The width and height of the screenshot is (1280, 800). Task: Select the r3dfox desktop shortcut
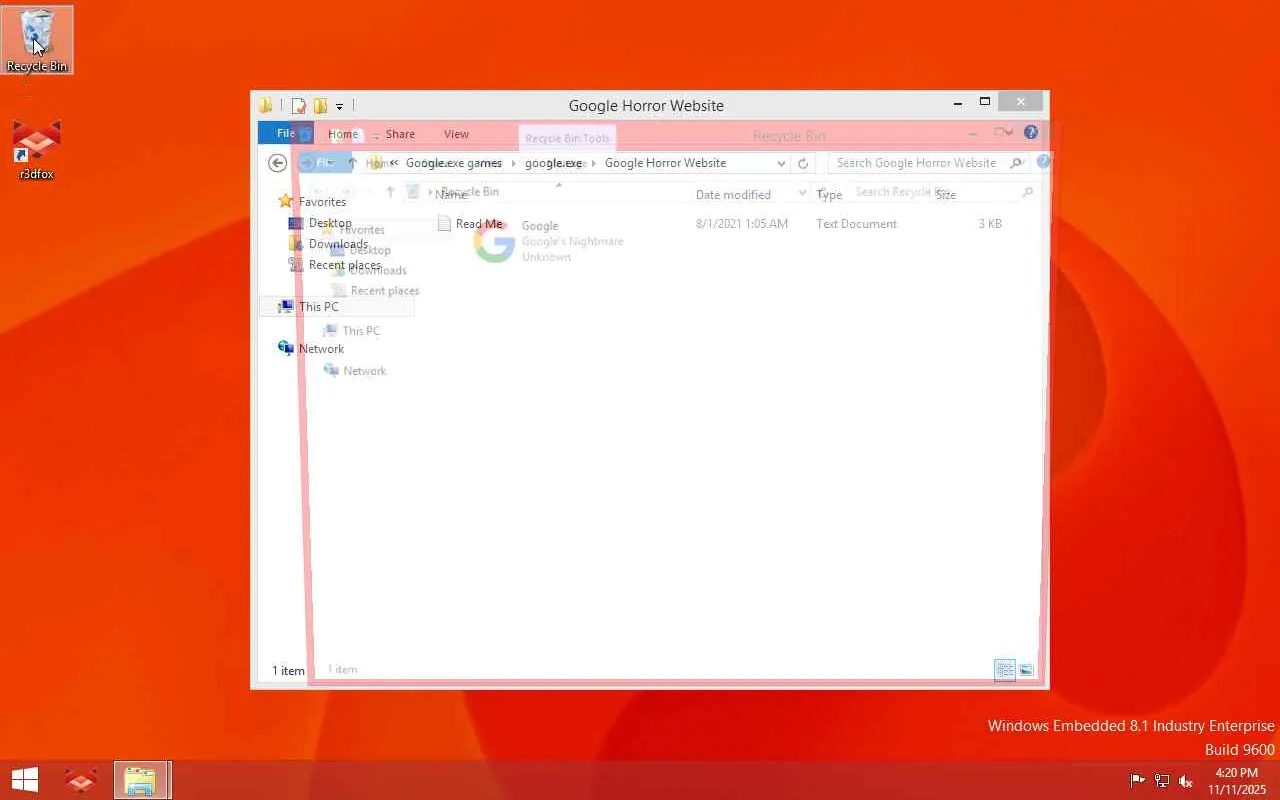pos(37,150)
